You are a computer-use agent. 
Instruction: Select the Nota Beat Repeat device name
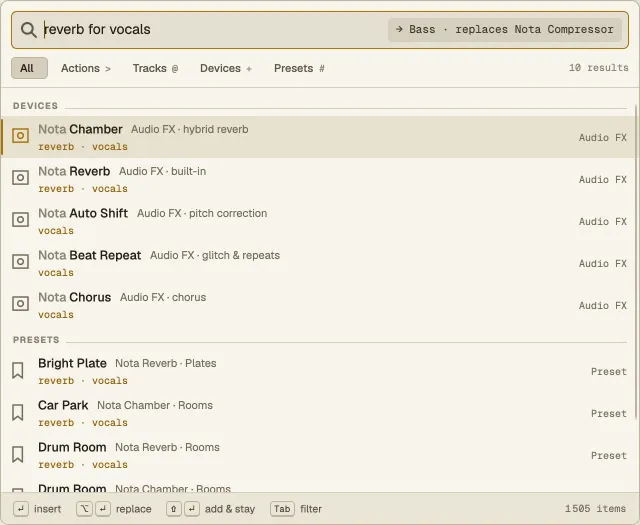pos(90,256)
